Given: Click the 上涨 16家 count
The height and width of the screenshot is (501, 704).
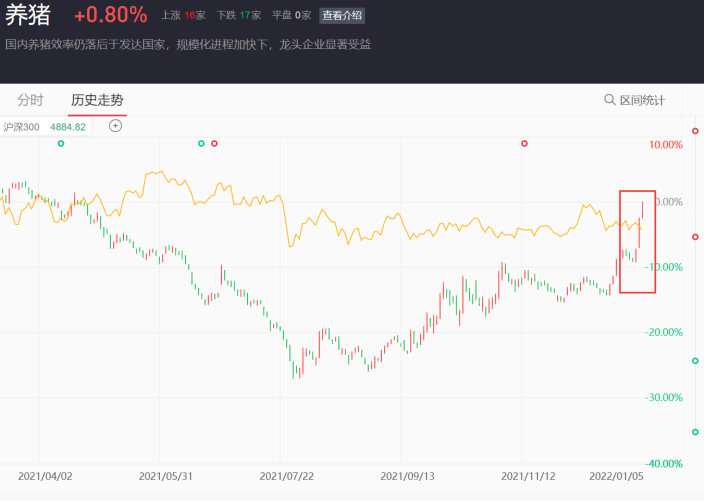Looking at the screenshot, I should [x=180, y=16].
